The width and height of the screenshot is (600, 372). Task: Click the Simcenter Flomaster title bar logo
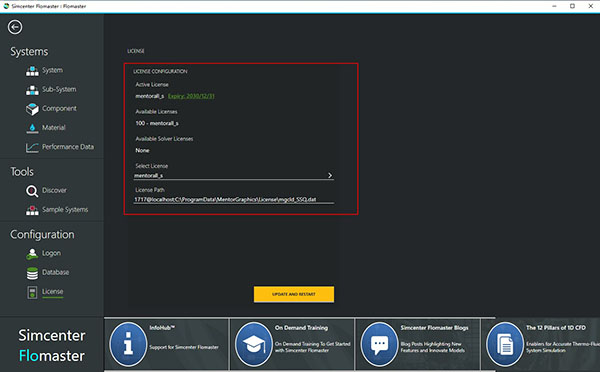click(x=6, y=6)
